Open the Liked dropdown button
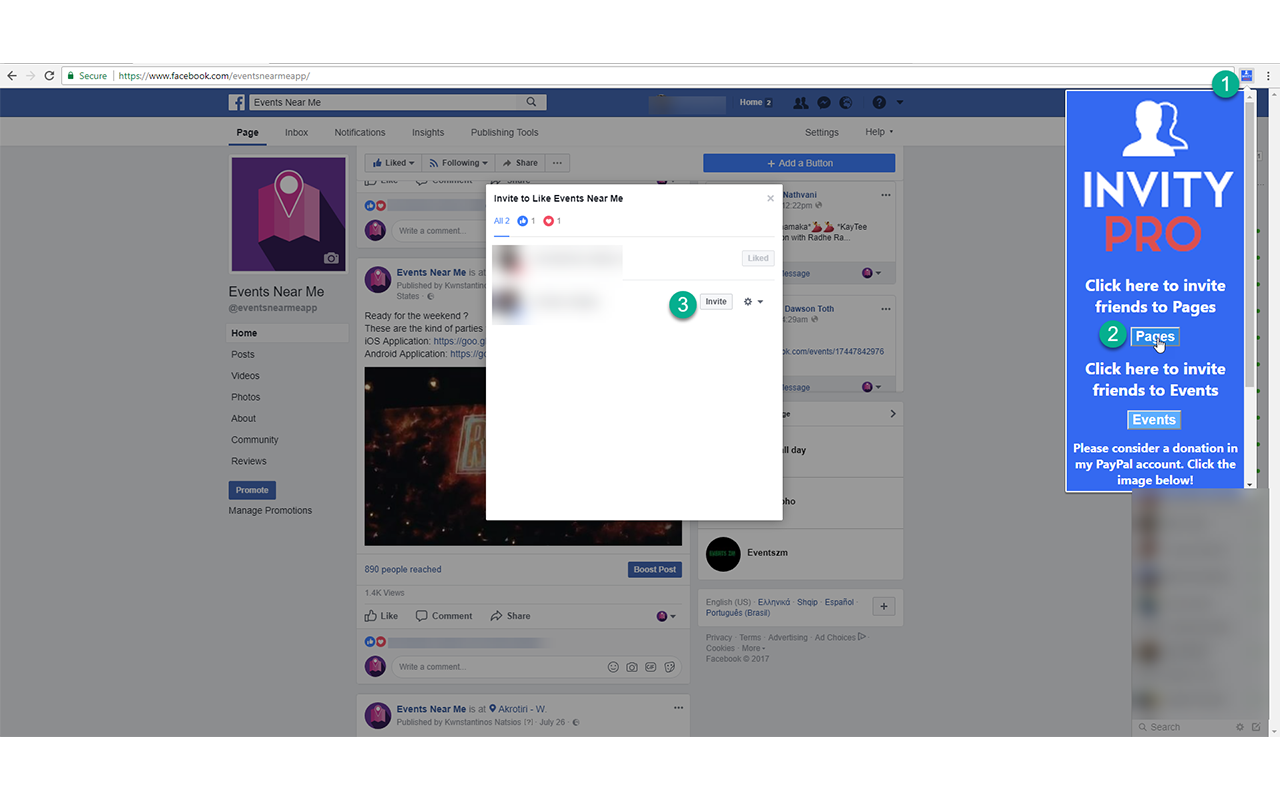 pyautogui.click(x=393, y=163)
